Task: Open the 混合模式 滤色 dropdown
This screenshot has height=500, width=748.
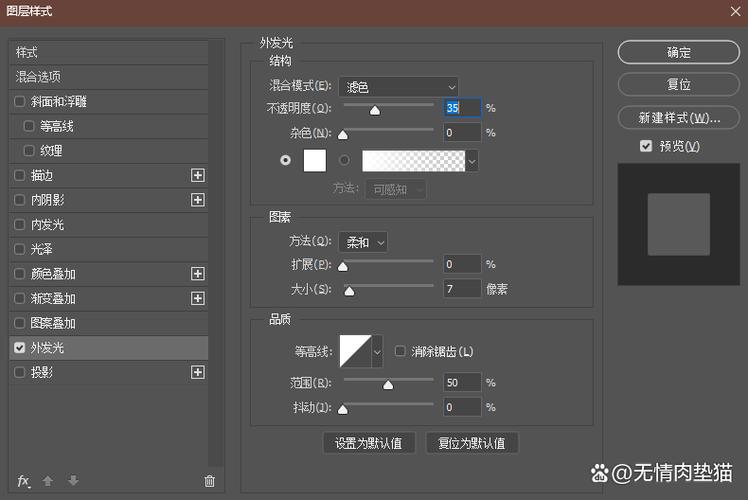Action: coord(398,87)
